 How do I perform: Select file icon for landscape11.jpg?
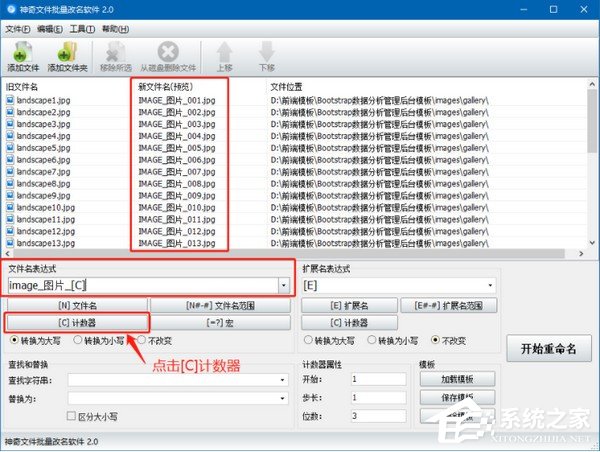tap(10, 219)
